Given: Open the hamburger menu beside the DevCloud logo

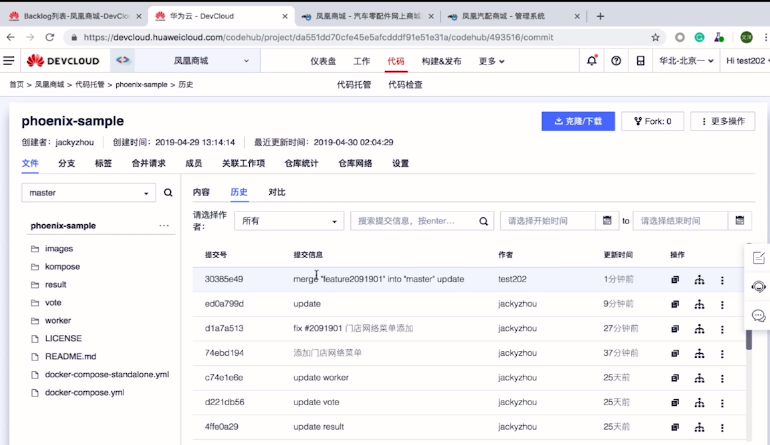Looking at the screenshot, I should coord(9,61).
